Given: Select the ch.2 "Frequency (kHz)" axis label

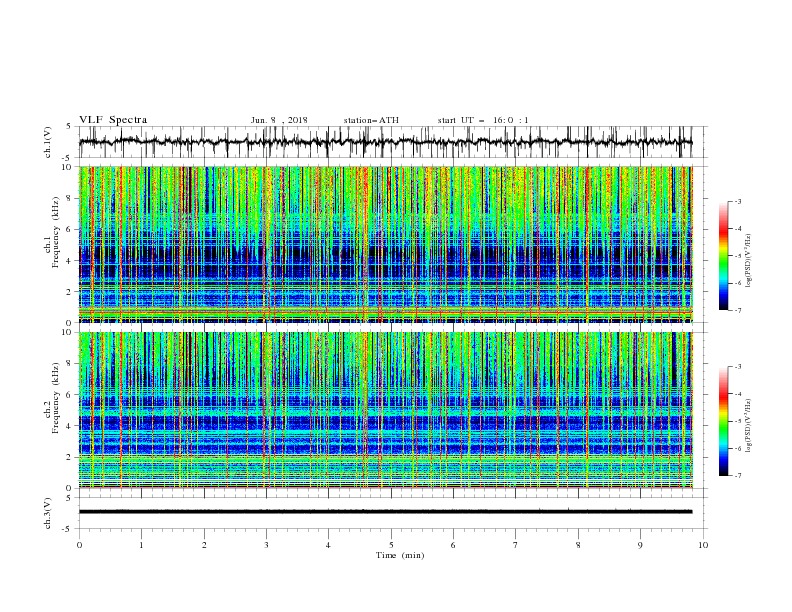Looking at the screenshot, I should point(55,398).
